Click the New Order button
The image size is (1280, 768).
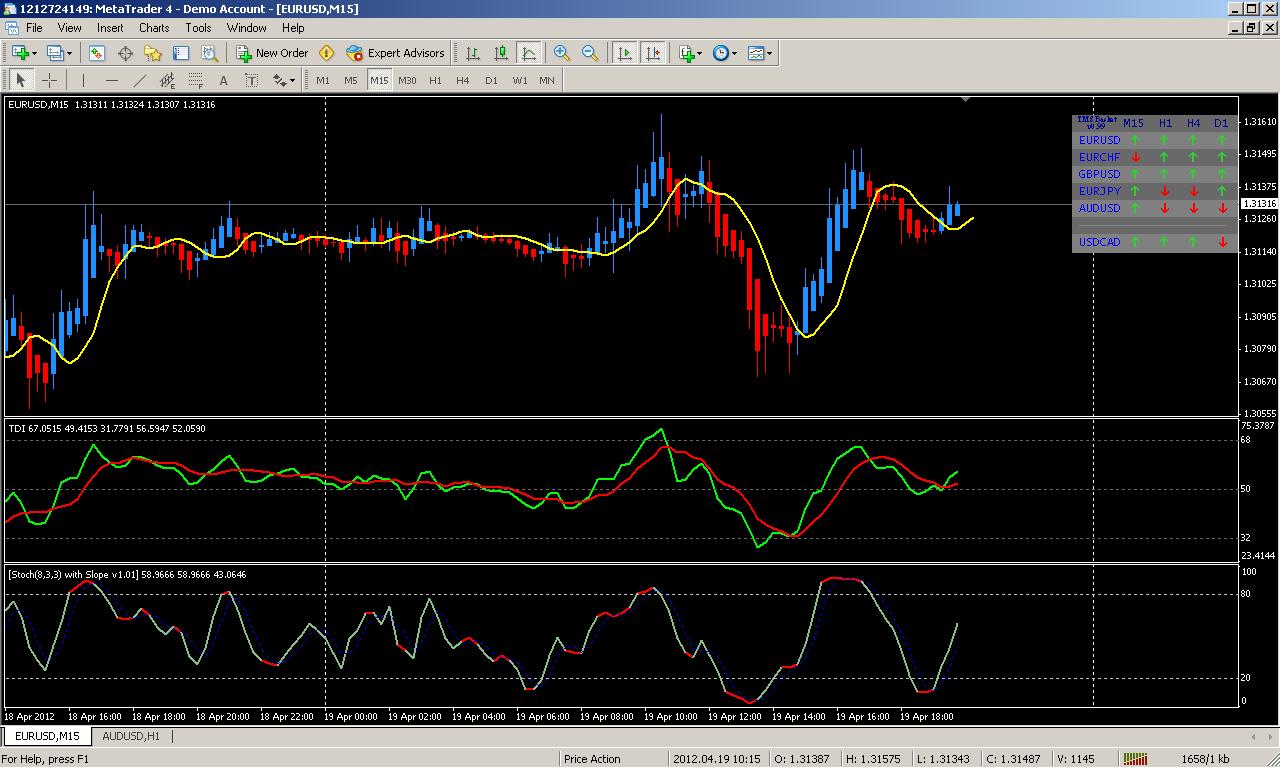272,53
